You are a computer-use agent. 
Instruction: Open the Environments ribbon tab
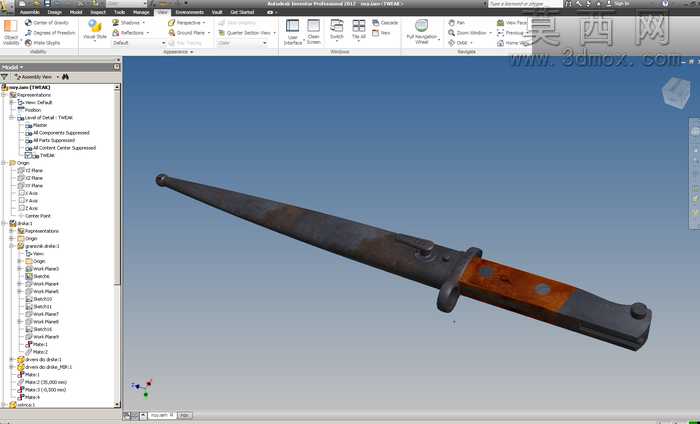pos(190,12)
